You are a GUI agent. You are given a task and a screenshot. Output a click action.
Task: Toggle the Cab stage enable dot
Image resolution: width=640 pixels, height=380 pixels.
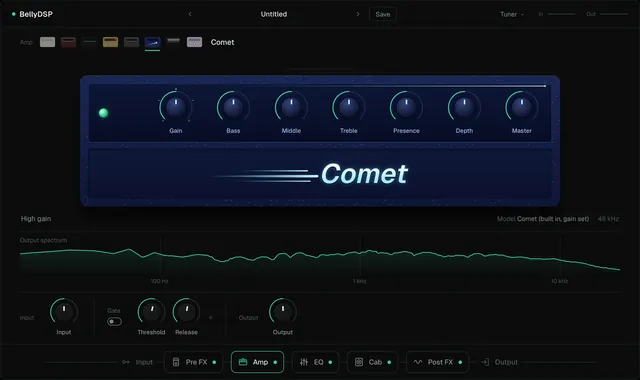point(389,362)
